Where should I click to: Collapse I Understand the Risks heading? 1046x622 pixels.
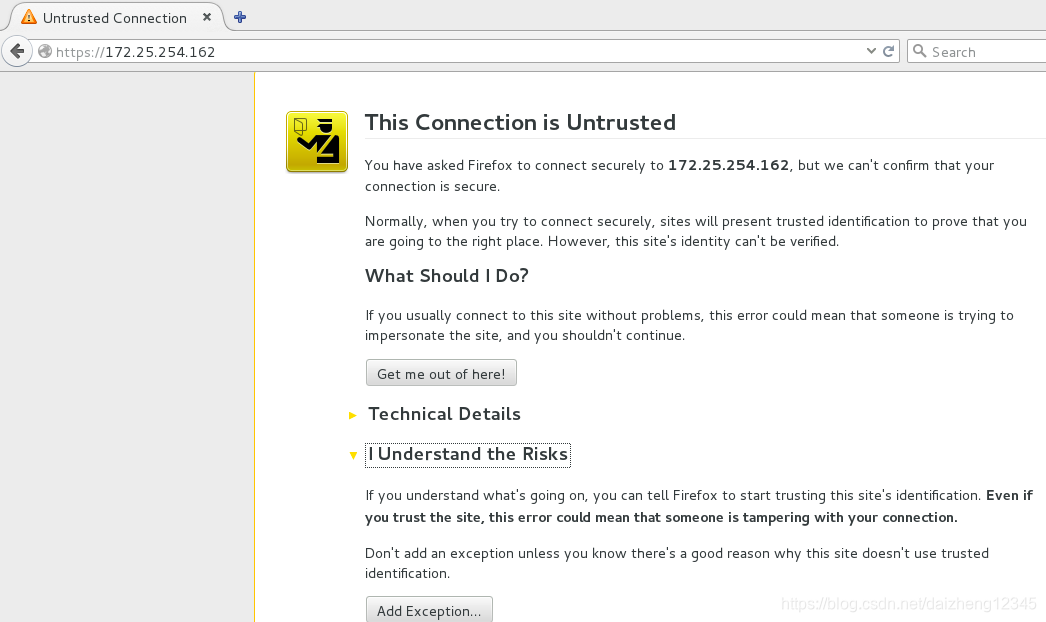coord(468,454)
